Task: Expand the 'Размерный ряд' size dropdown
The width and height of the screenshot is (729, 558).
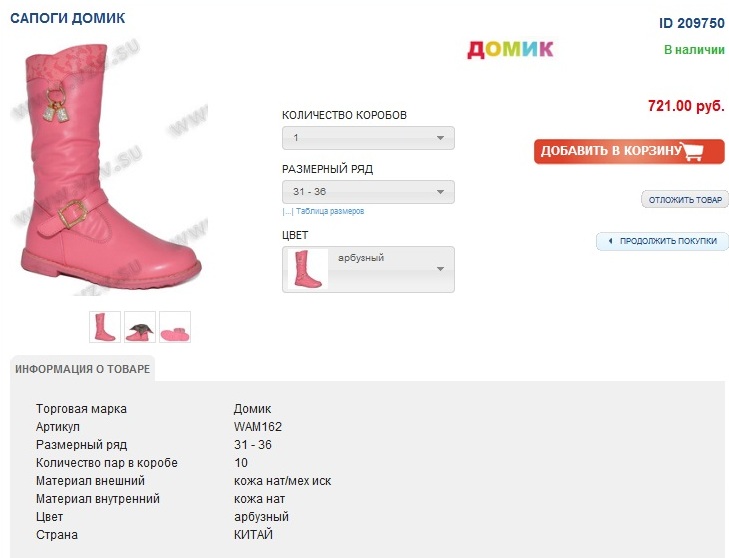Action: tap(368, 192)
